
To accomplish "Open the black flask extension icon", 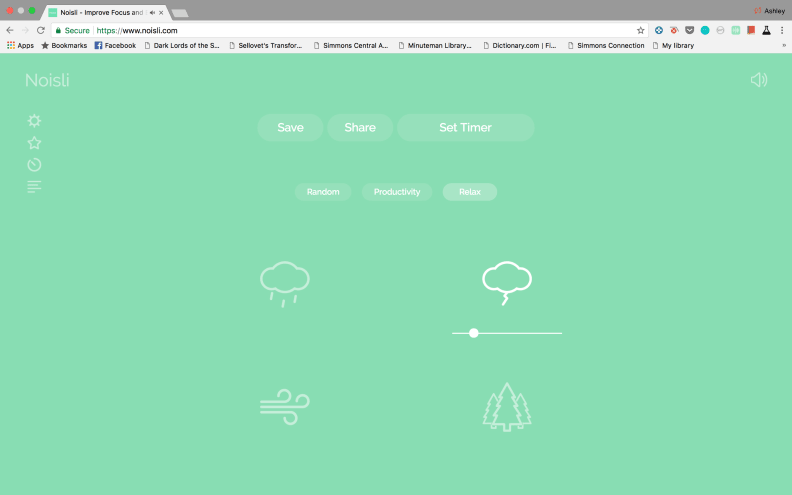I will 766,30.
